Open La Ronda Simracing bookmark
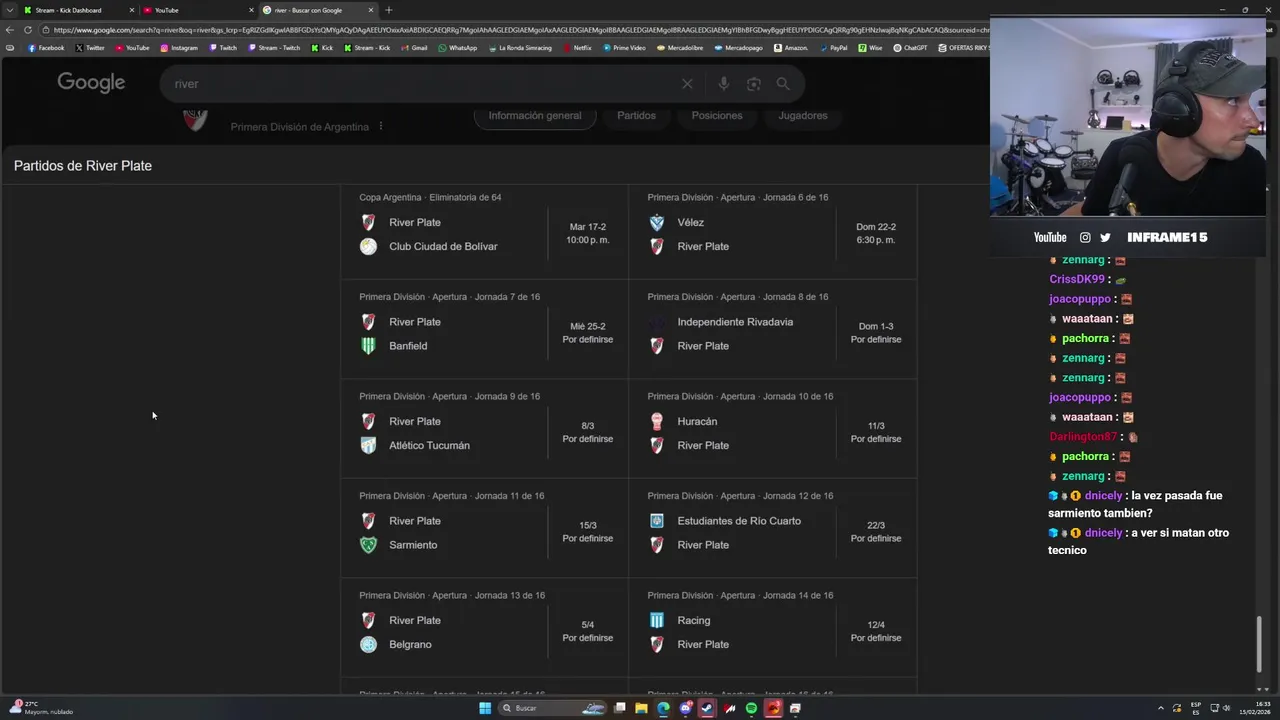This screenshot has width=1280, height=720. tap(520, 48)
